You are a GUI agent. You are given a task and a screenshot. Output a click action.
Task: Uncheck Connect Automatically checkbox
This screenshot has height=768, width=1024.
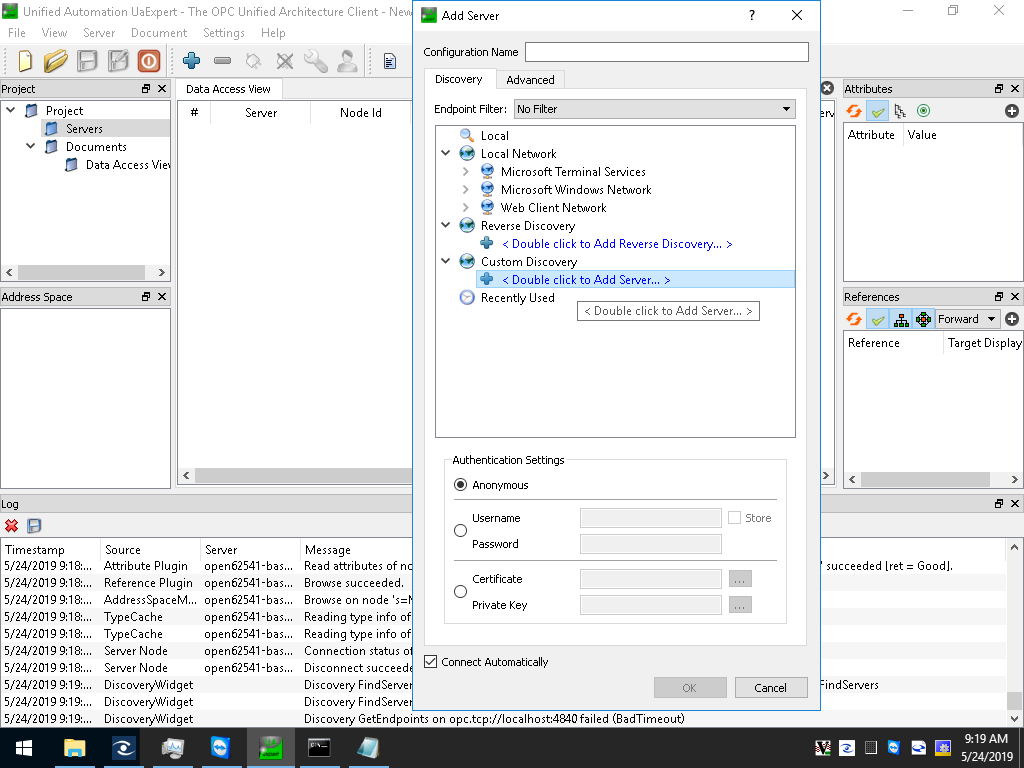(x=430, y=662)
